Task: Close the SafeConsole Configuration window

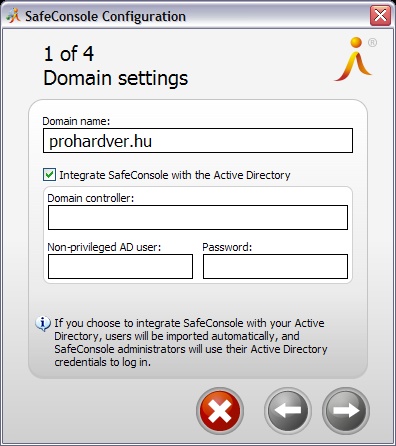Action: [380, 15]
